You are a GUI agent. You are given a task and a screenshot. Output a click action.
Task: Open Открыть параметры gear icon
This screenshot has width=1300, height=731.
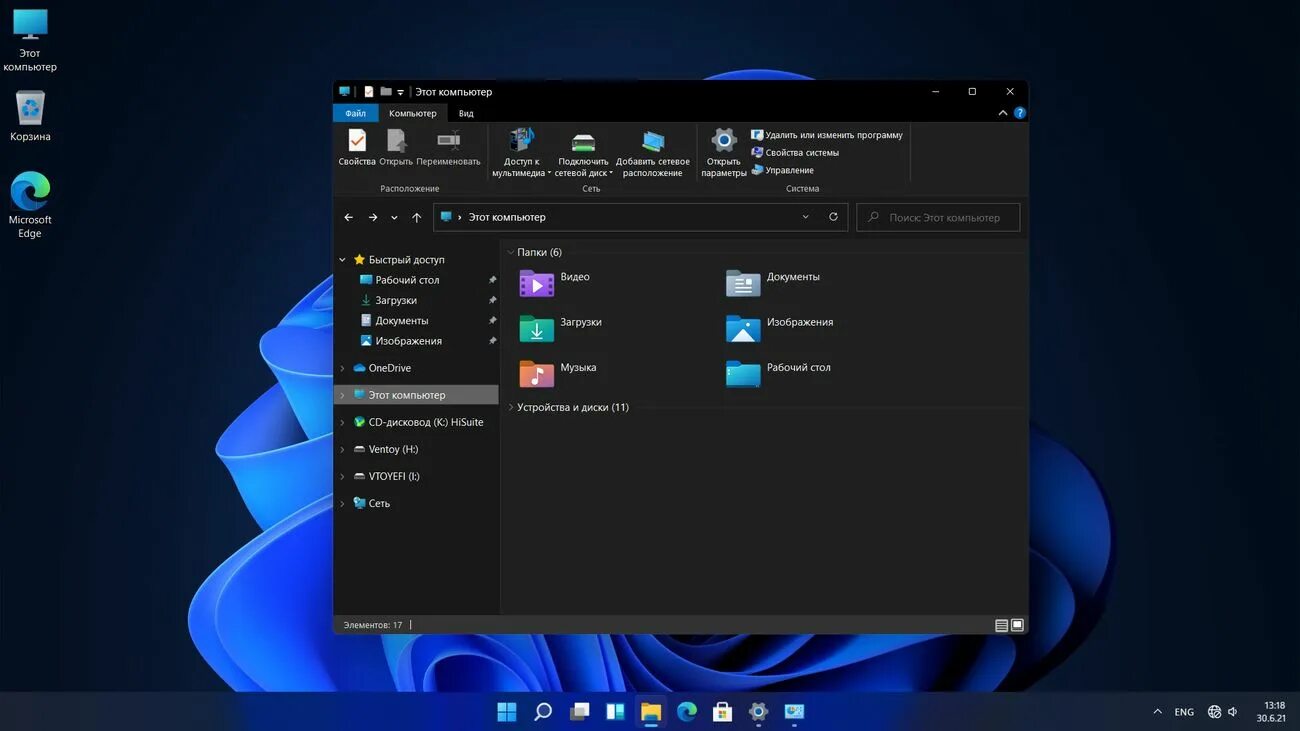pos(723,140)
